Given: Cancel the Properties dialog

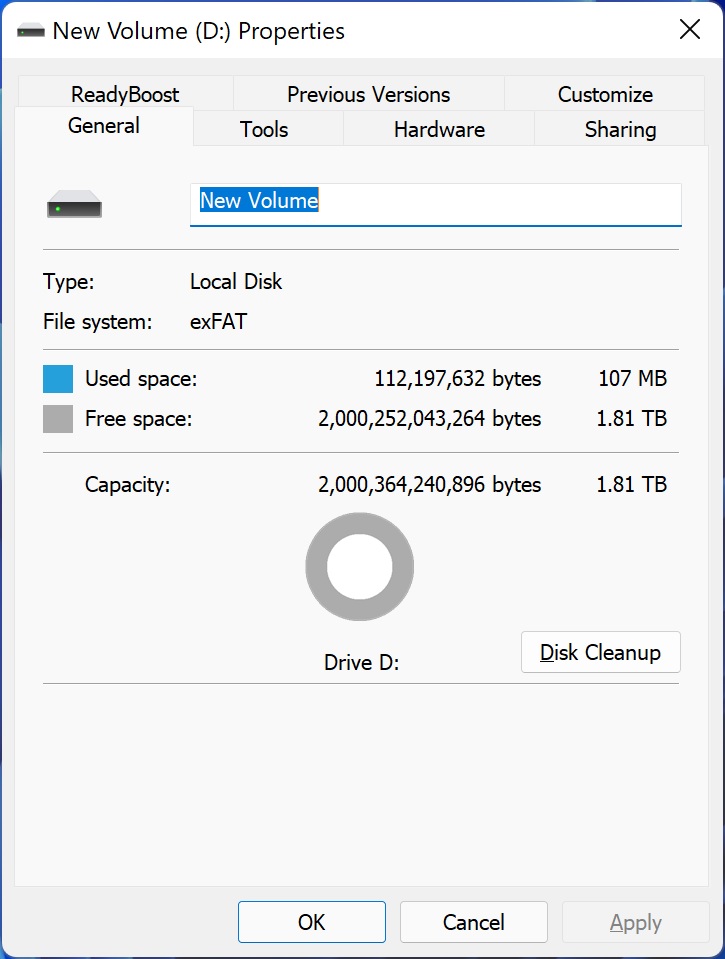Looking at the screenshot, I should [x=474, y=922].
